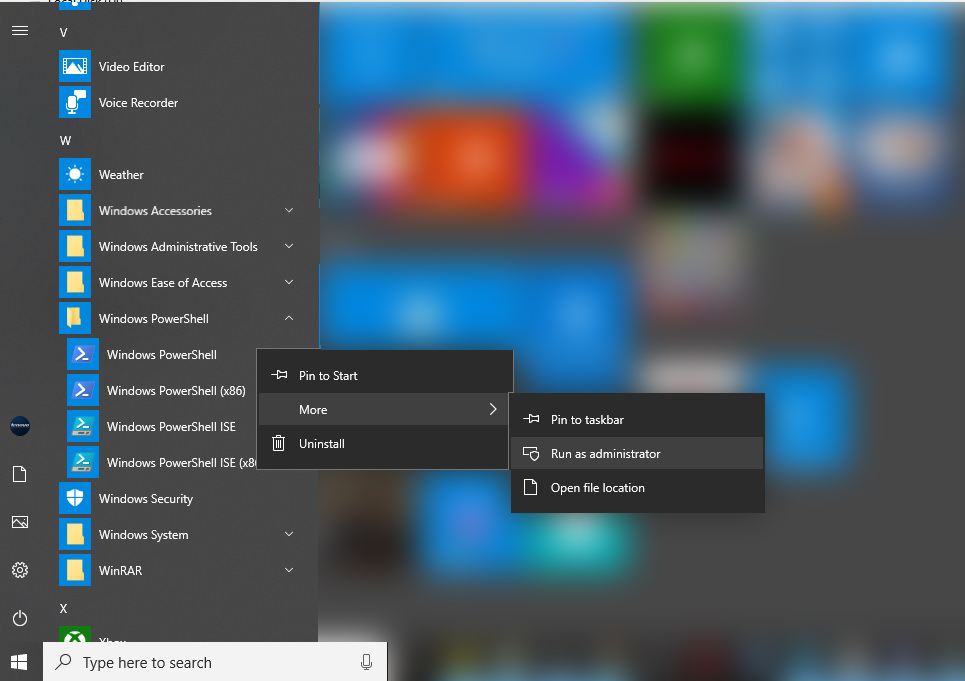Click the user account avatar

tap(19, 426)
